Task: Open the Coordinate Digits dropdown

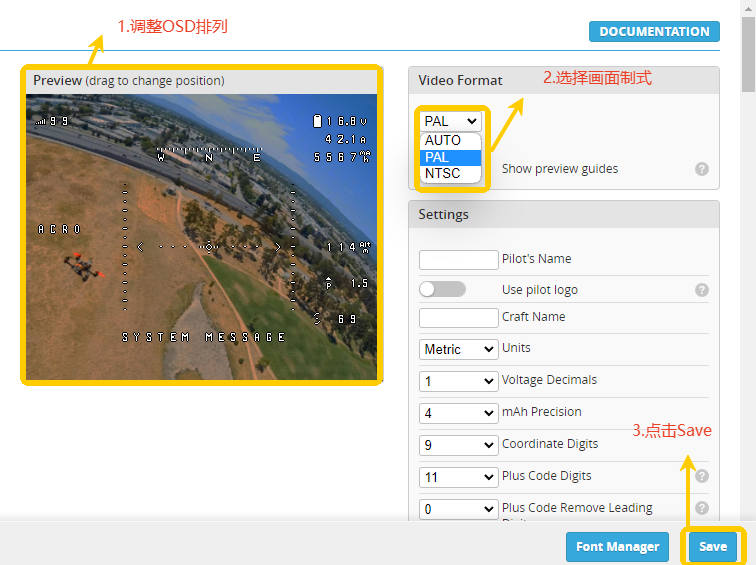Action: pyautogui.click(x=459, y=445)
